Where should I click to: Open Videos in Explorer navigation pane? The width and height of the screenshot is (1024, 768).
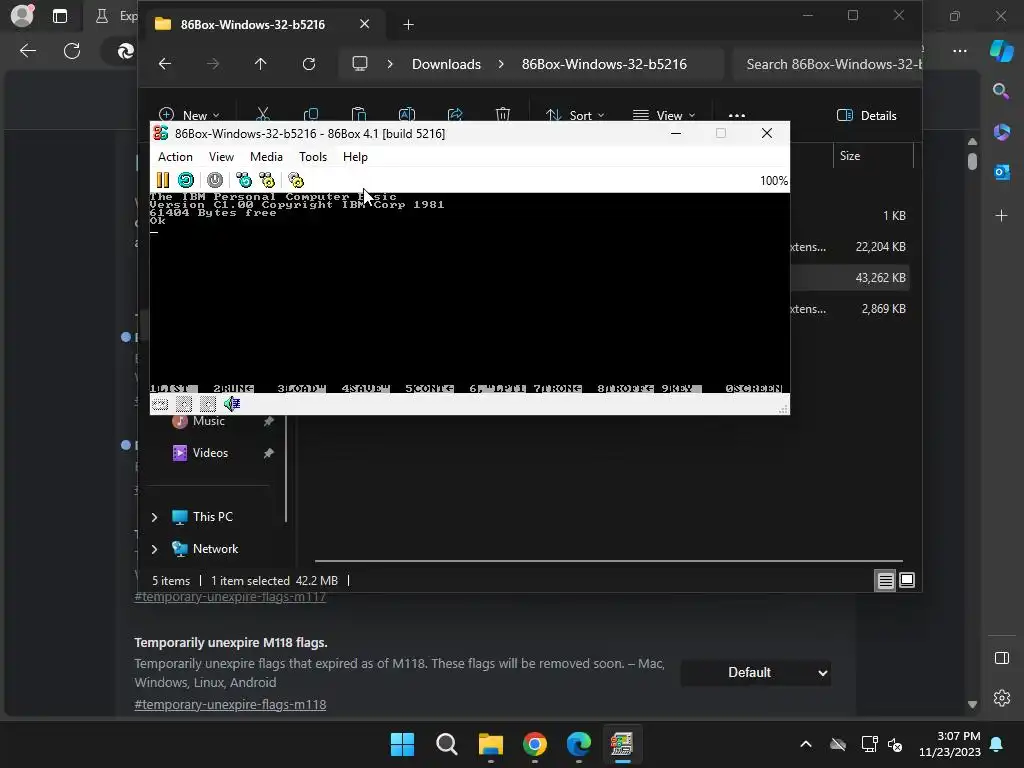click(x=210, y=453)
